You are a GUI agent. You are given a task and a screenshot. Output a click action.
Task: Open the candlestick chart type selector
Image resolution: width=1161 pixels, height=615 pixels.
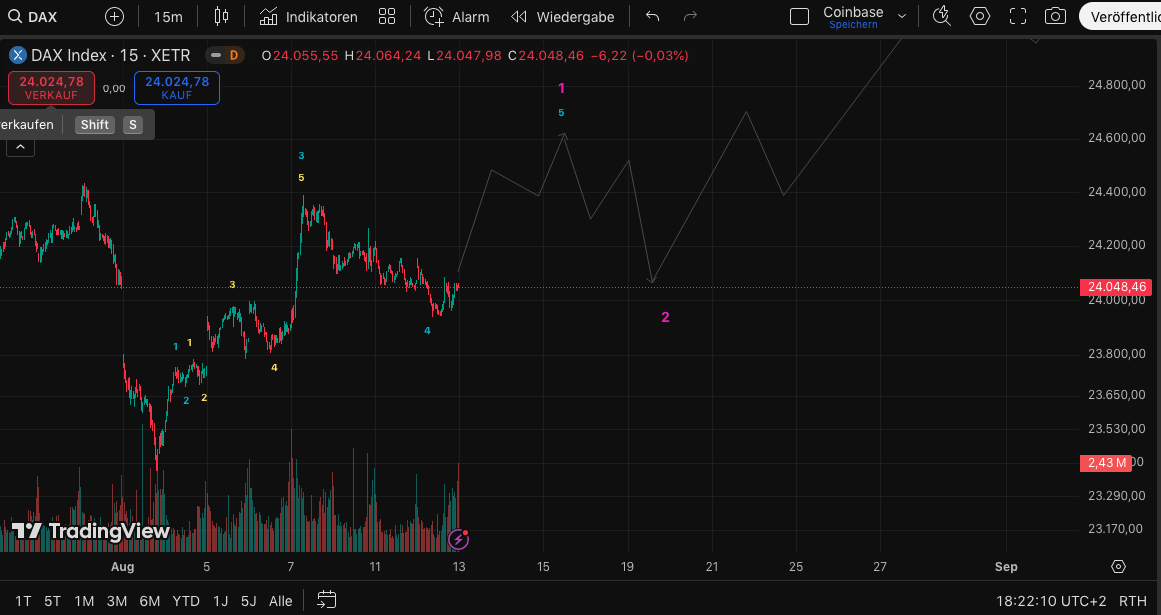[x=221, y=17]
